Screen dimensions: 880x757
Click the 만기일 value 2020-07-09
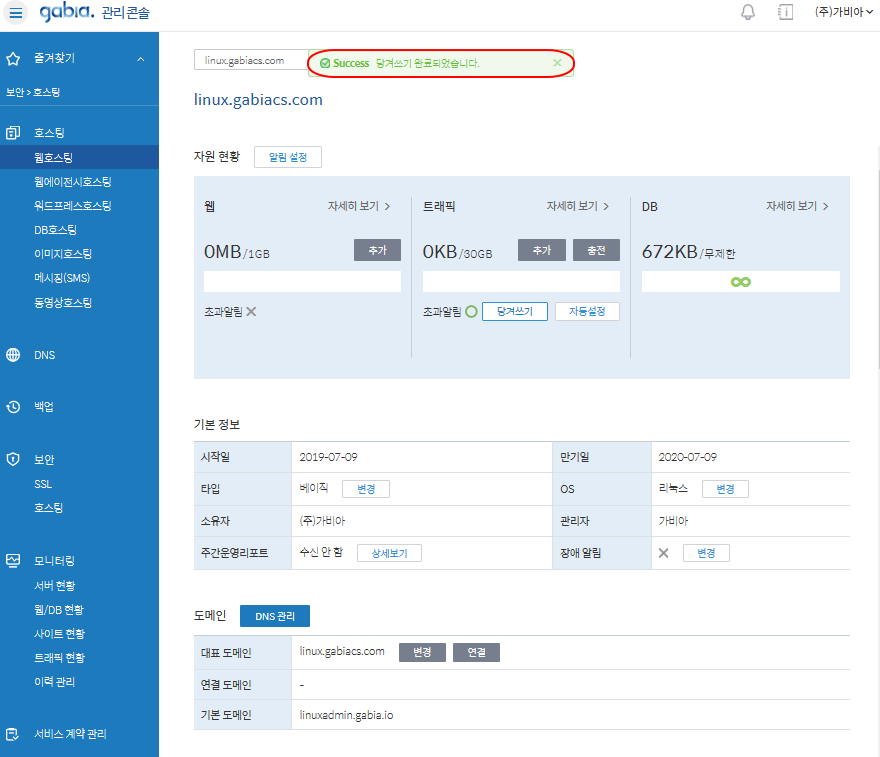(688, 457)
